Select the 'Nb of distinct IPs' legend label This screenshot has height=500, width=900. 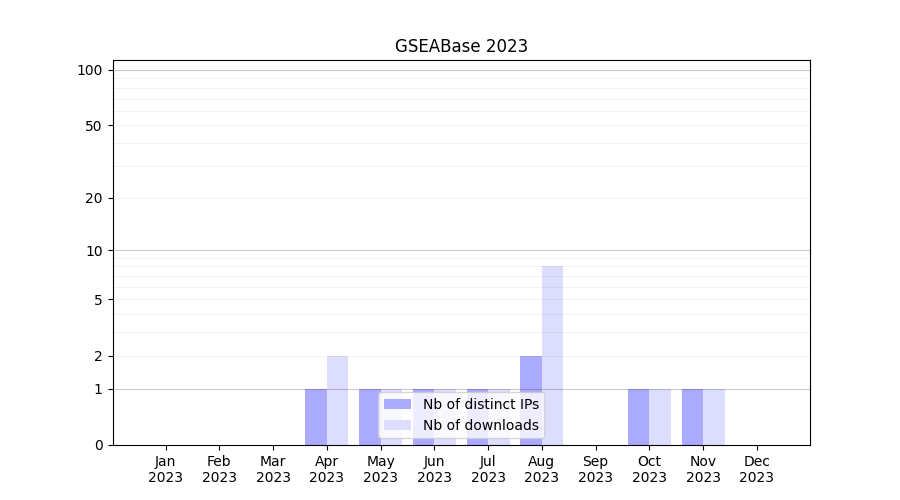pyautogui.click(x=480, y=404)
